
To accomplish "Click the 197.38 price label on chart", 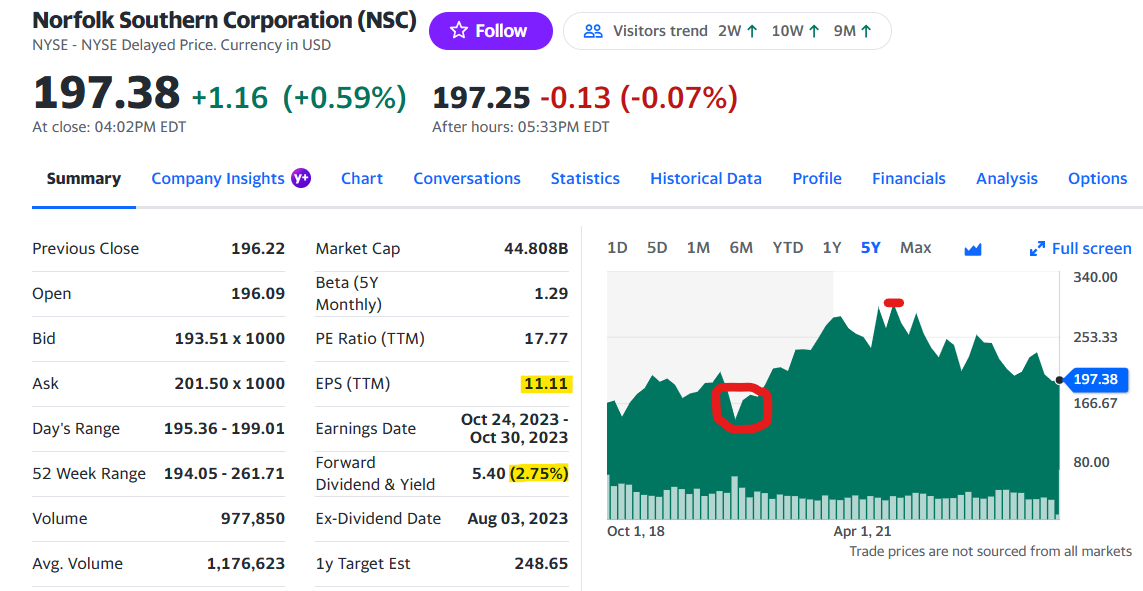I will coord(1094,380).
